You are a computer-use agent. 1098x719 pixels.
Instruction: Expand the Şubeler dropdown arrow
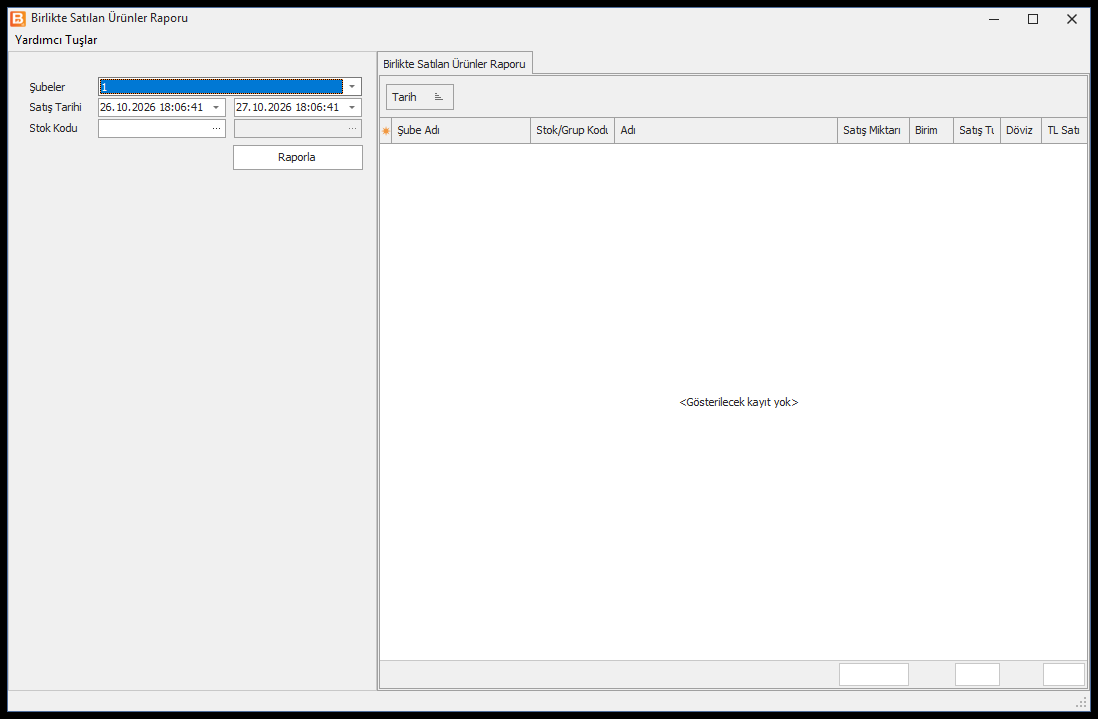point(352,87)
